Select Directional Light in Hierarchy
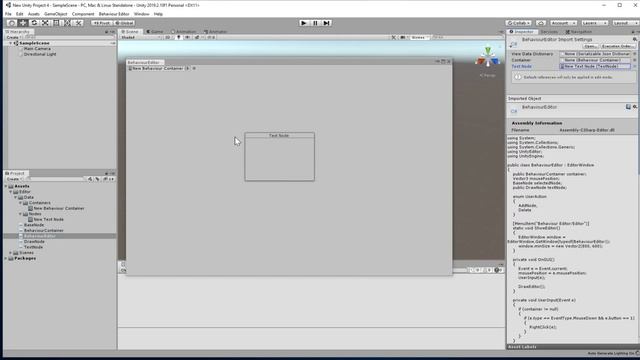Image resolution: width=640 pixels, height=360 pixels. point(40,54)
